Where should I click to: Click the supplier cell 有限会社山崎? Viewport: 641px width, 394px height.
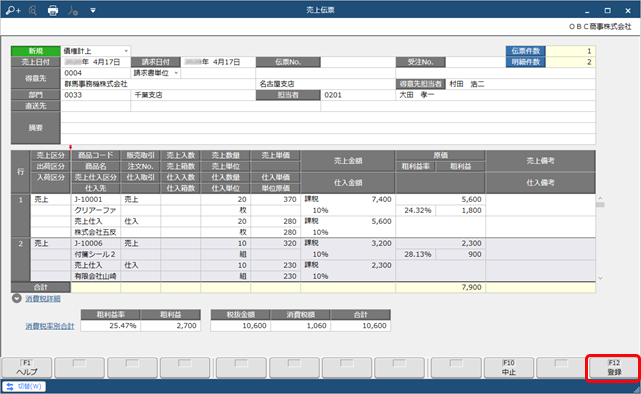96,276
